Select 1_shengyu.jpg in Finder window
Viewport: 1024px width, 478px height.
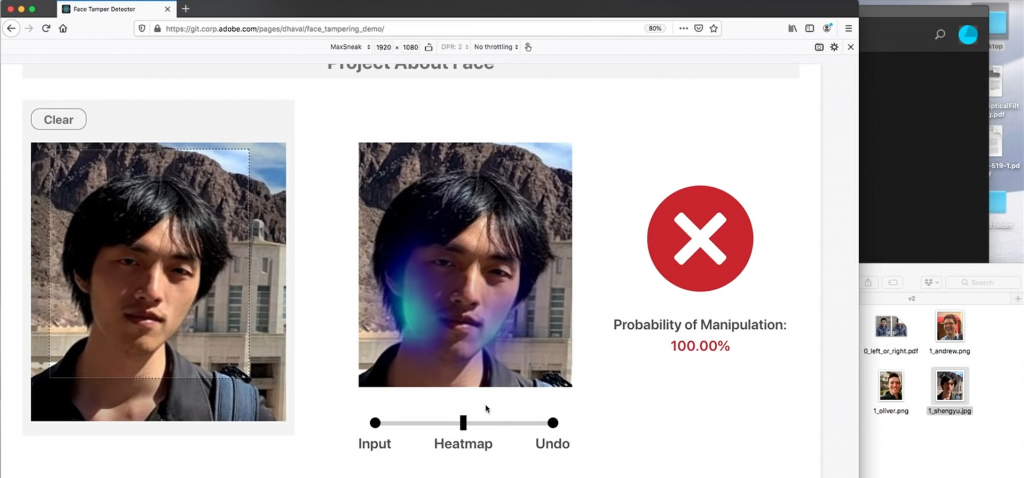click(x=950, y=392)
